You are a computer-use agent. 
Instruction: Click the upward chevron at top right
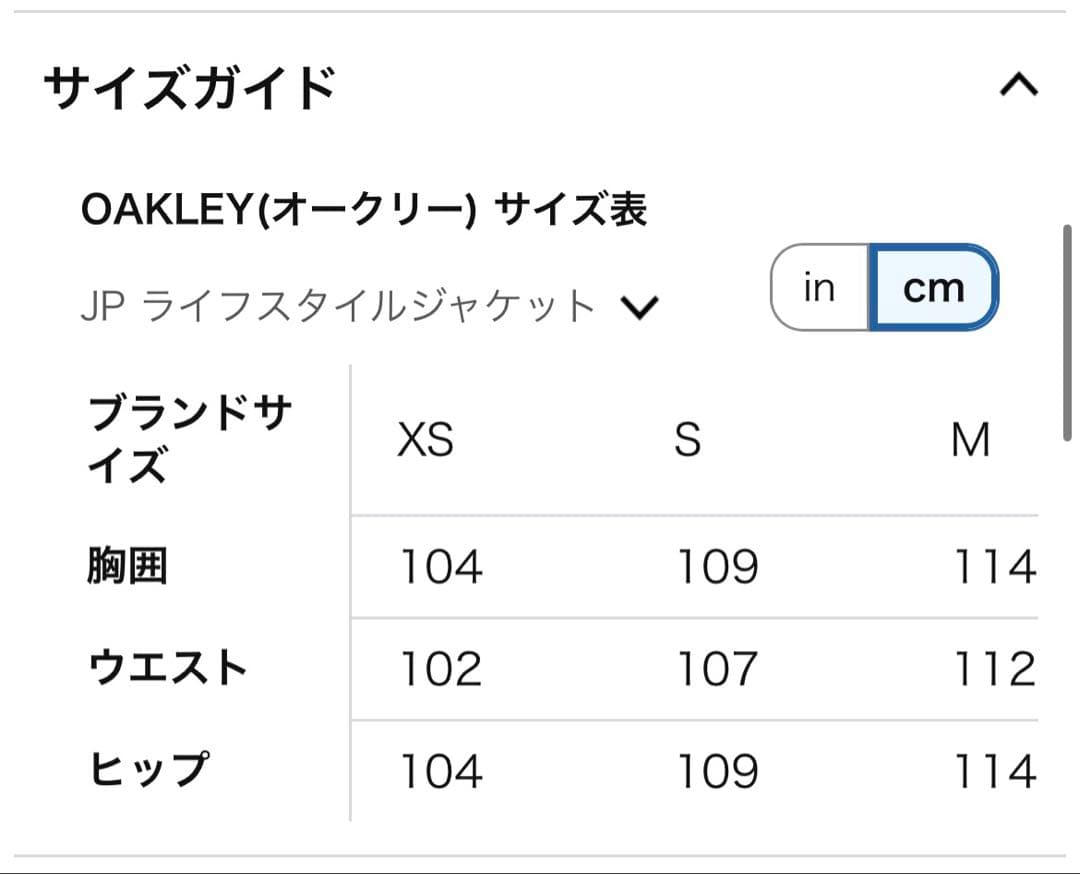1021,86
